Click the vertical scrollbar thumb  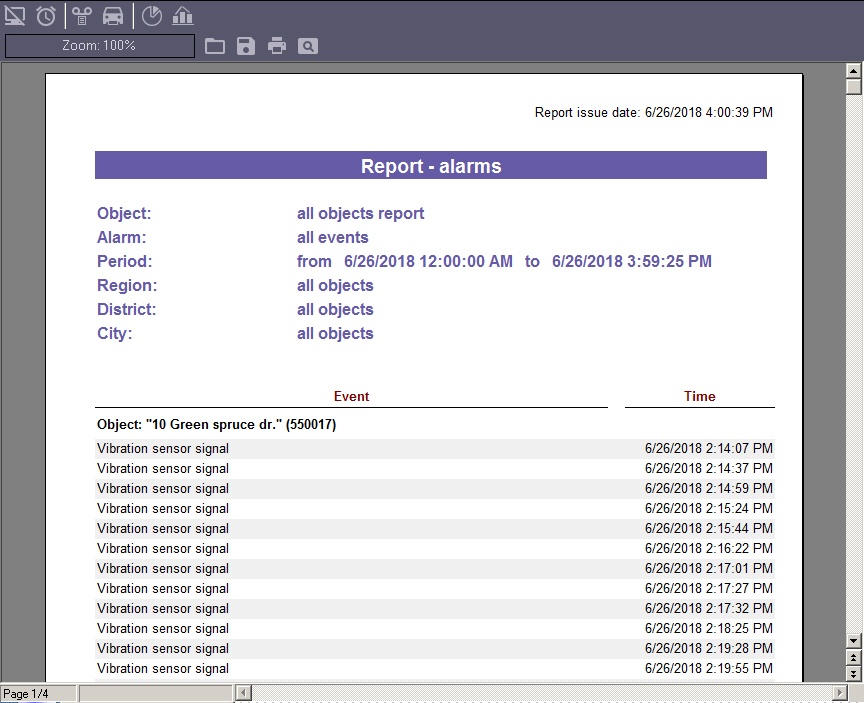(x=854, y=87)
